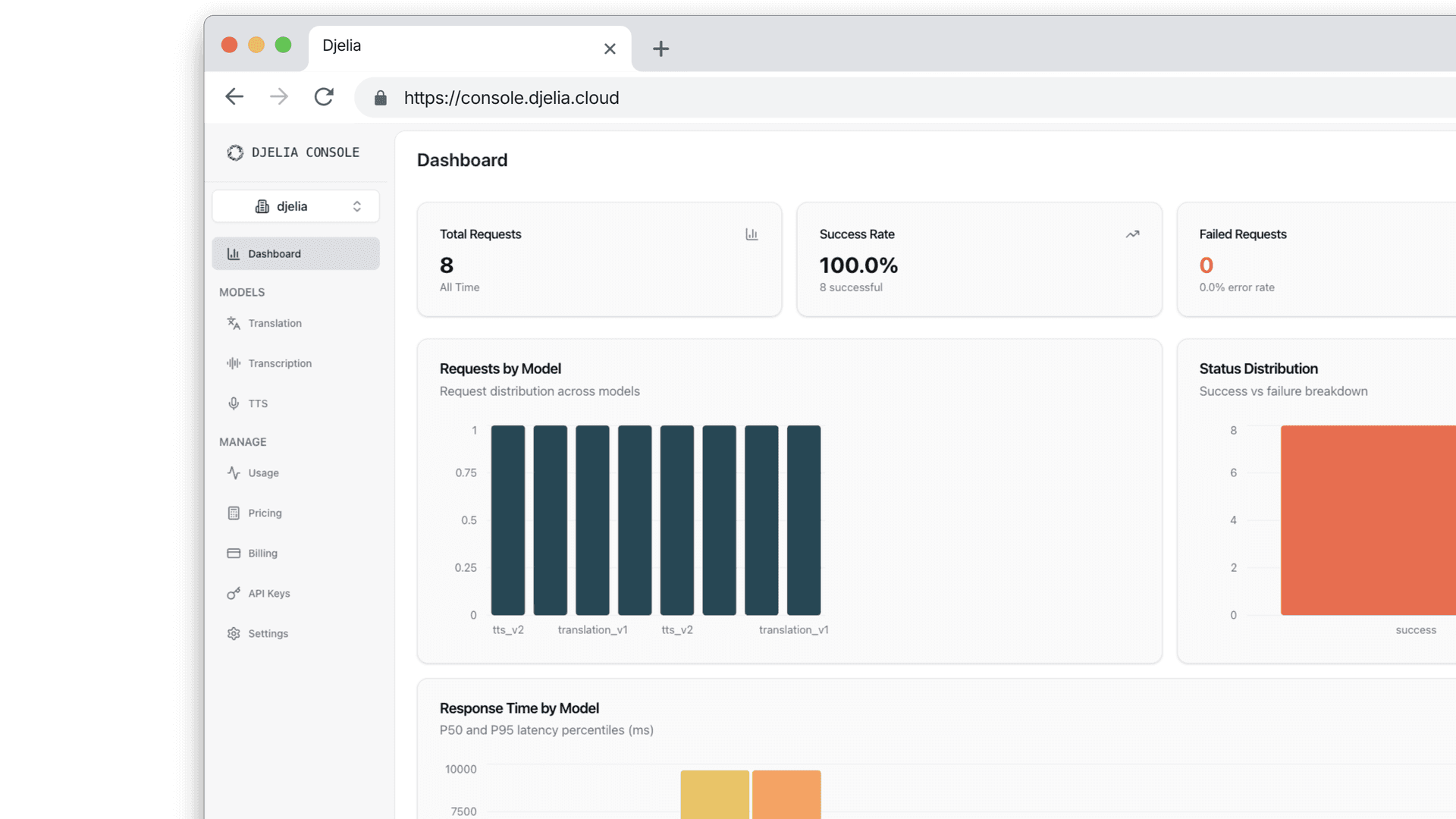Click the TTS microphone icon
Screen dimensions: 1456x819
tap(234, 403)
